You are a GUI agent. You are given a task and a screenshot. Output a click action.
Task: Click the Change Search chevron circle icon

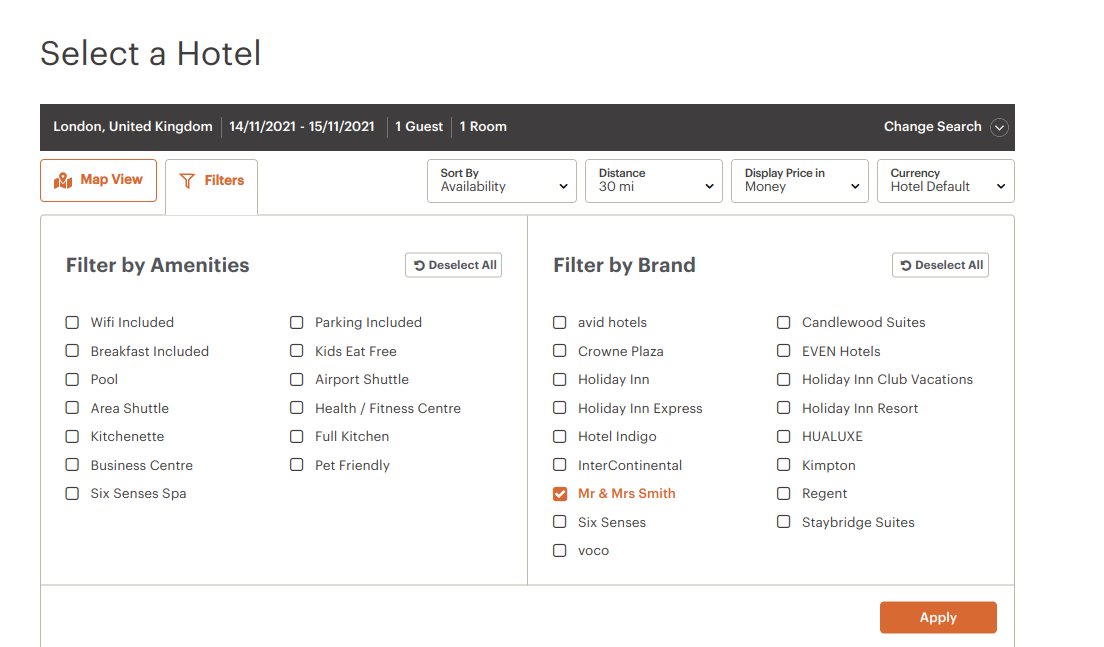pyautogui.click(x=998, y=127)
